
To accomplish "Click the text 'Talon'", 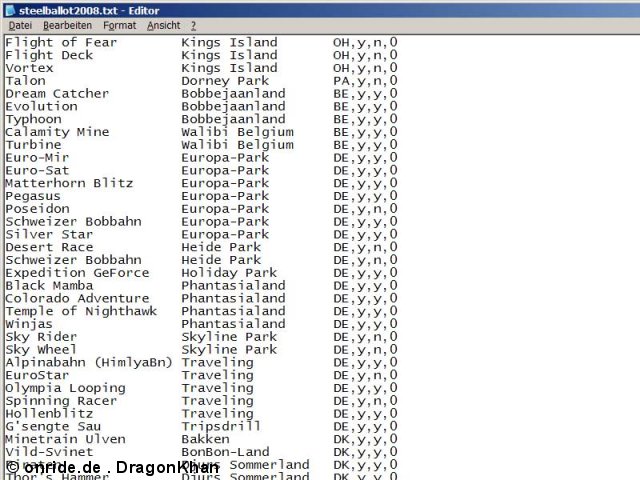I will tap(25, 81).
